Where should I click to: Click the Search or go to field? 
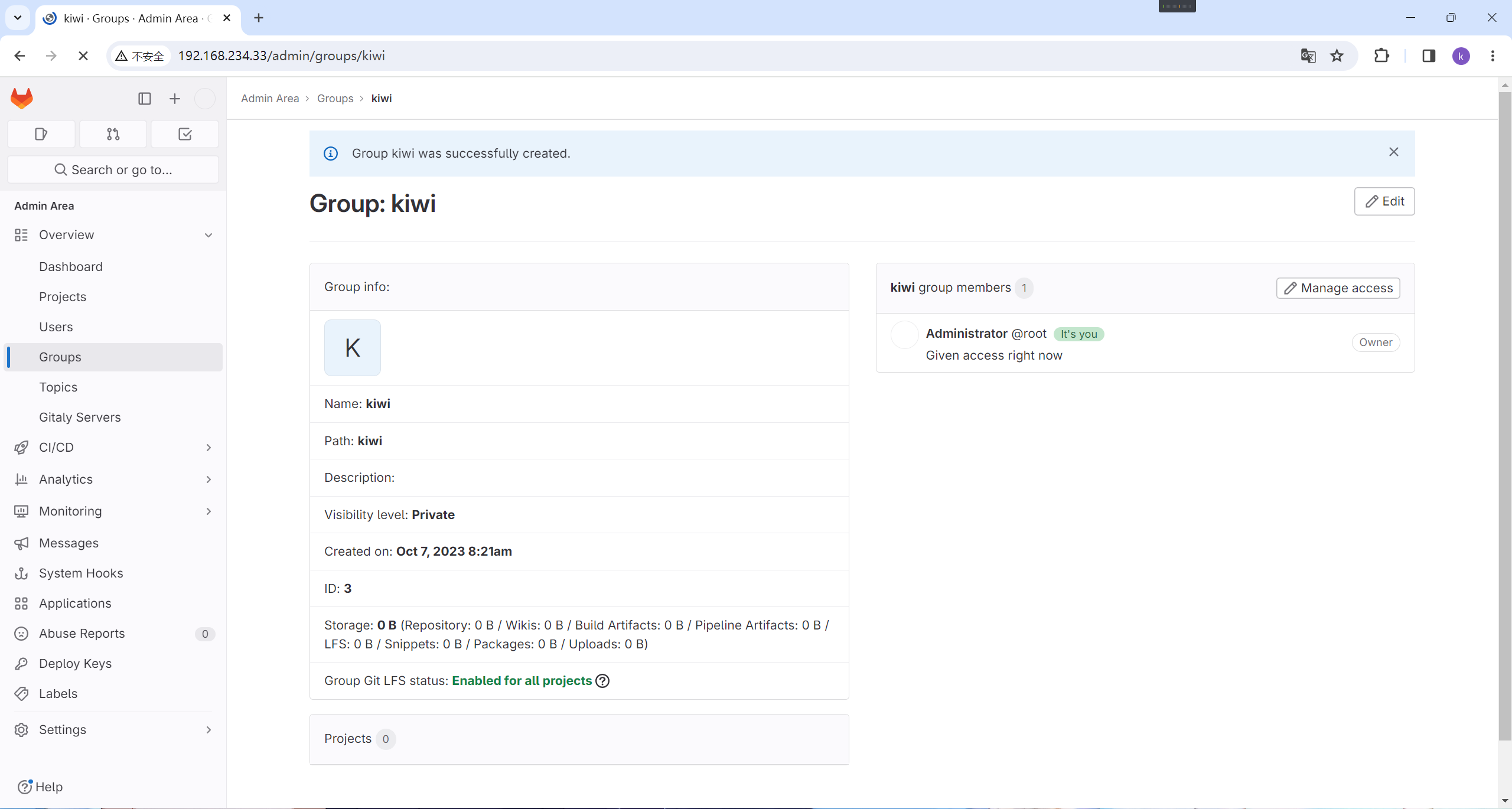click(x=113, y=170)
